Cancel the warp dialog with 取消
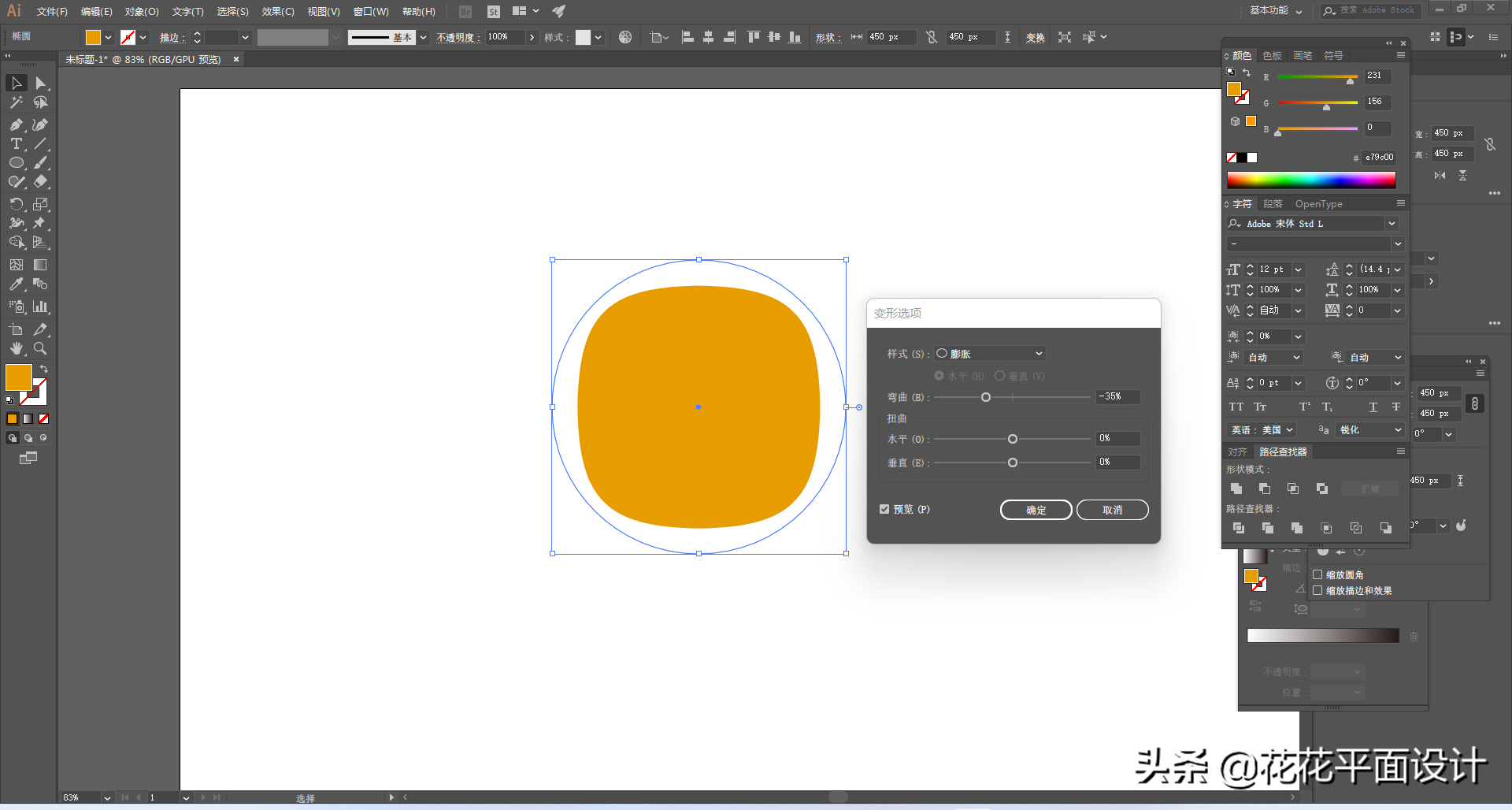 pos(1112,510)
